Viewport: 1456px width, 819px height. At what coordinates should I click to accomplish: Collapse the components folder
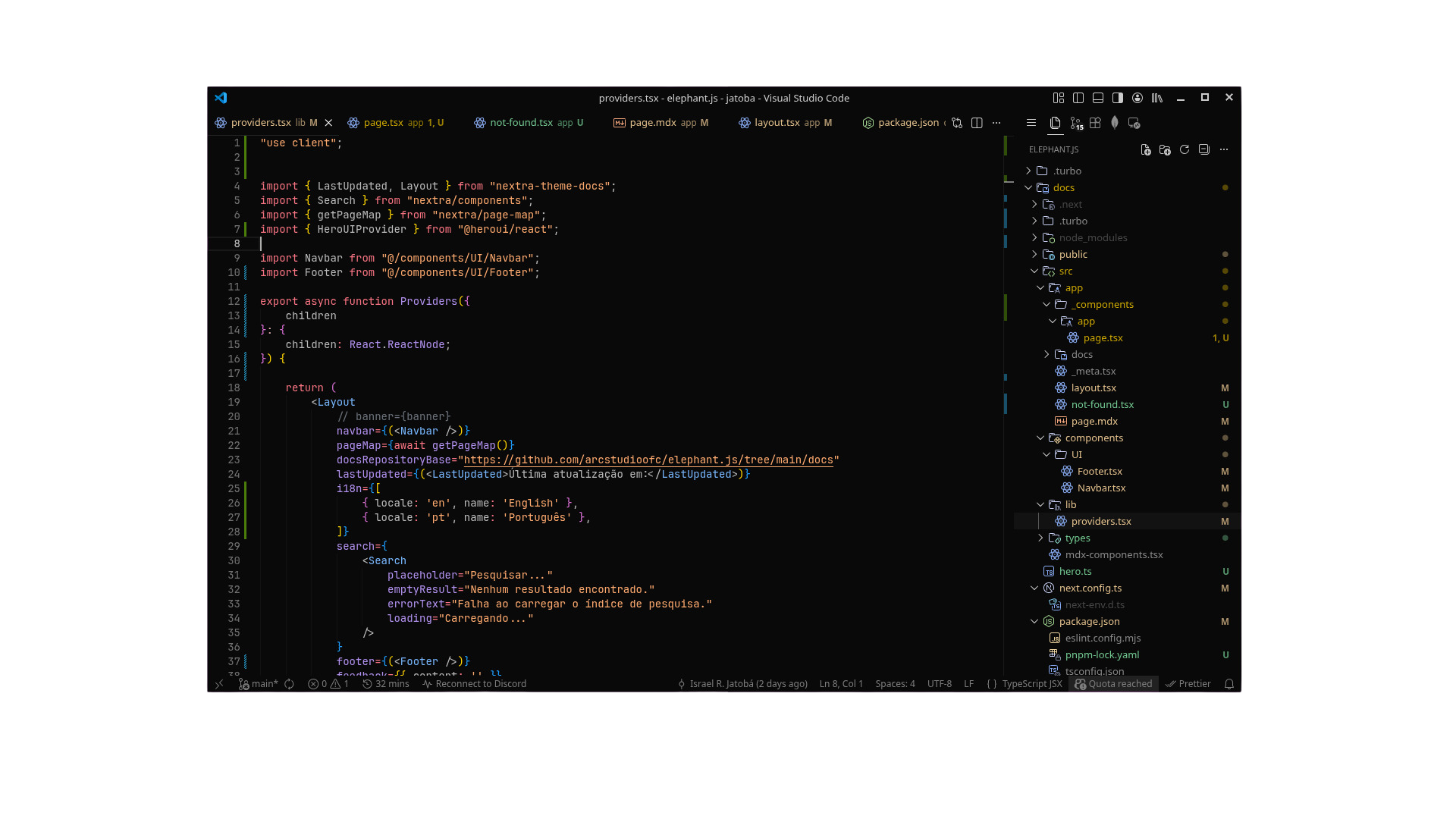click(x=1094, y=438)
